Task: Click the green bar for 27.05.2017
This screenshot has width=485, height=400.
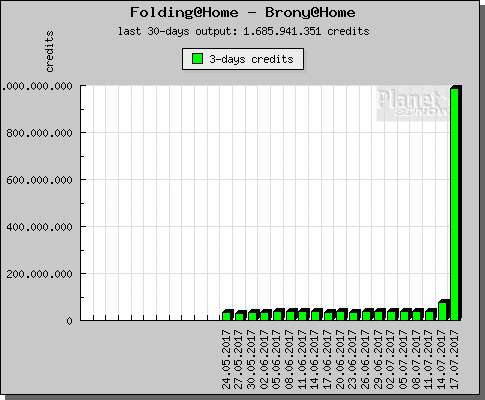Action: [239, 317]
